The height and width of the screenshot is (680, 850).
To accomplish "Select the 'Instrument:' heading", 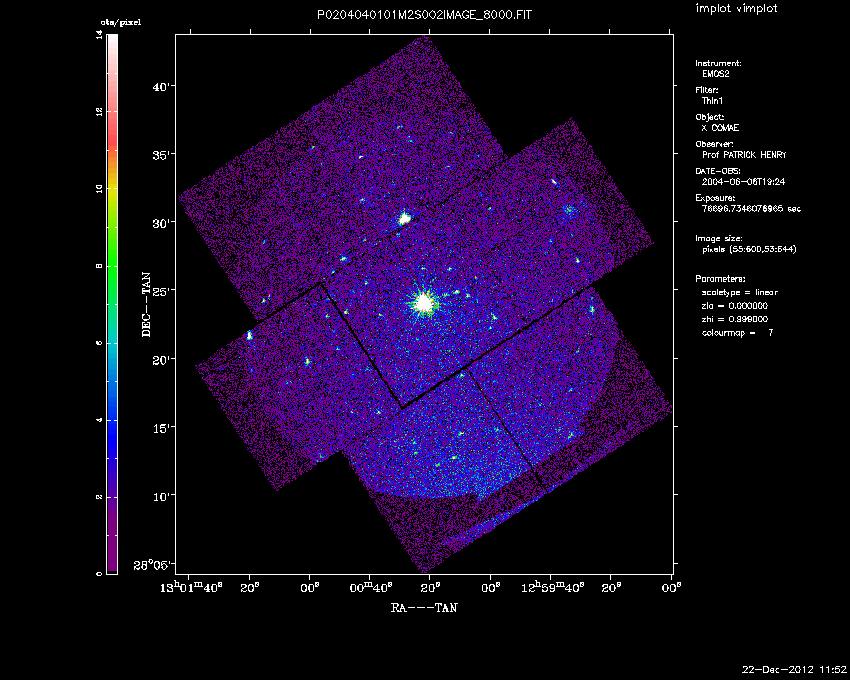I will pyautogui.click(x=718, y=63).
